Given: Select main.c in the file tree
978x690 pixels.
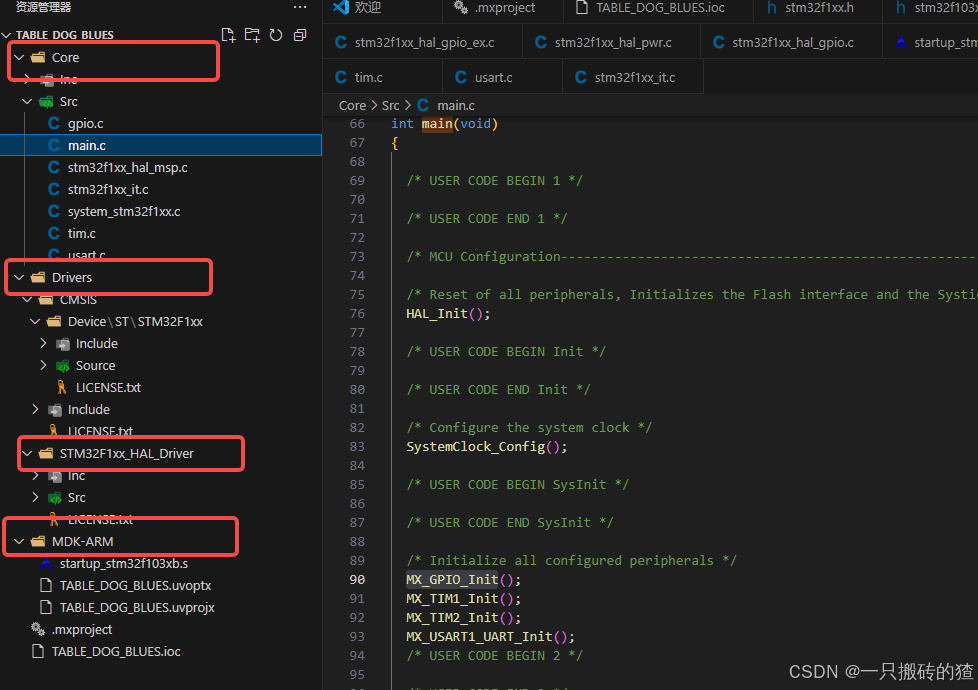Looking at the screenshot, I should [x=161, y=145].
